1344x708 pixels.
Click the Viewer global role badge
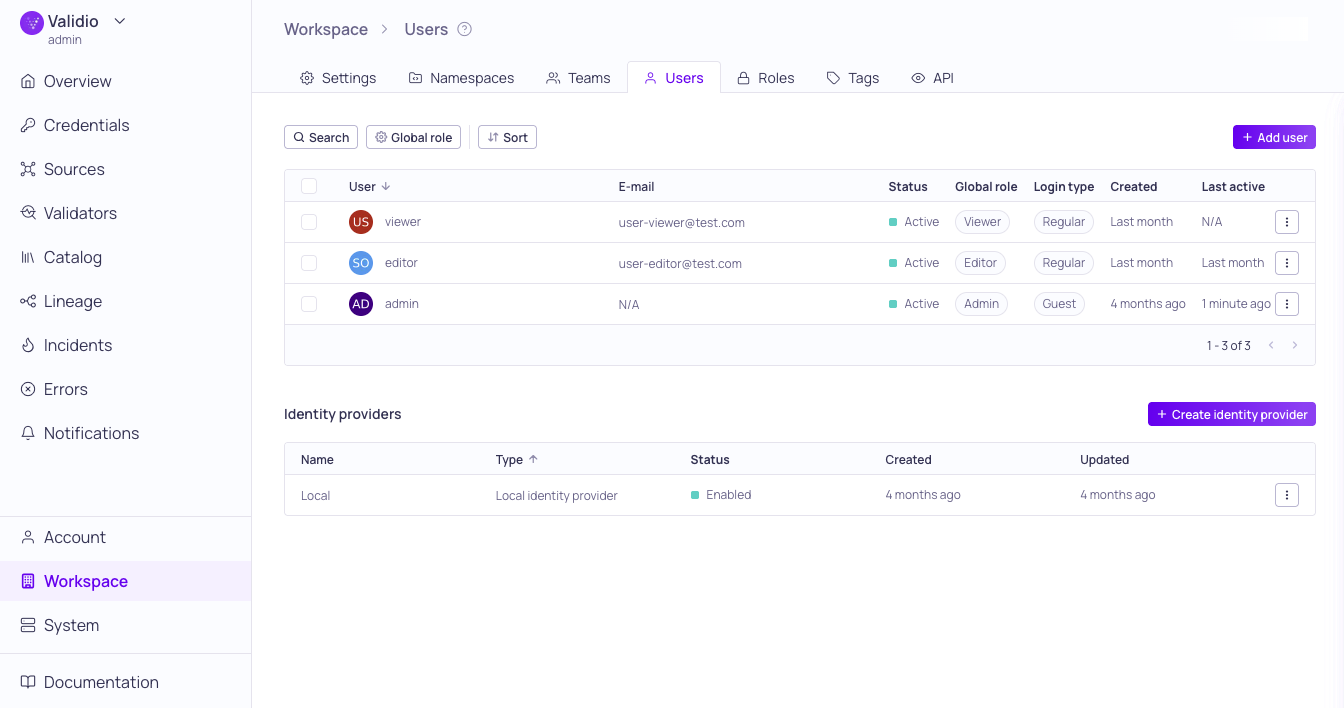pyautogui.click(x=982, y=222)
